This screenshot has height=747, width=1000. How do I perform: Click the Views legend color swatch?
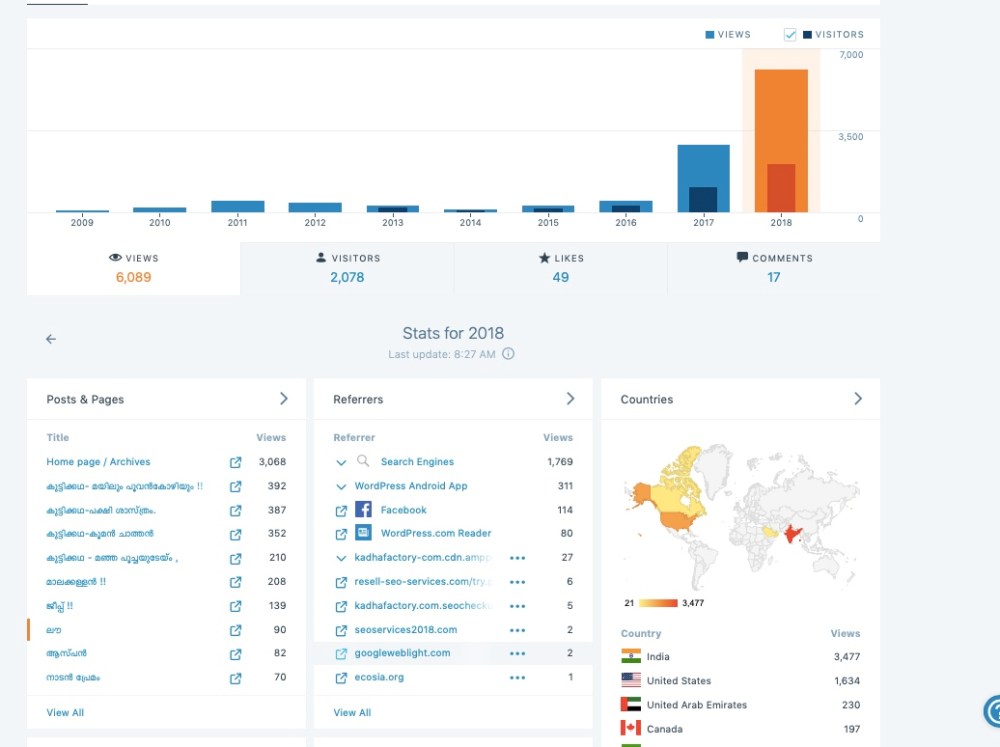point(710,34)
